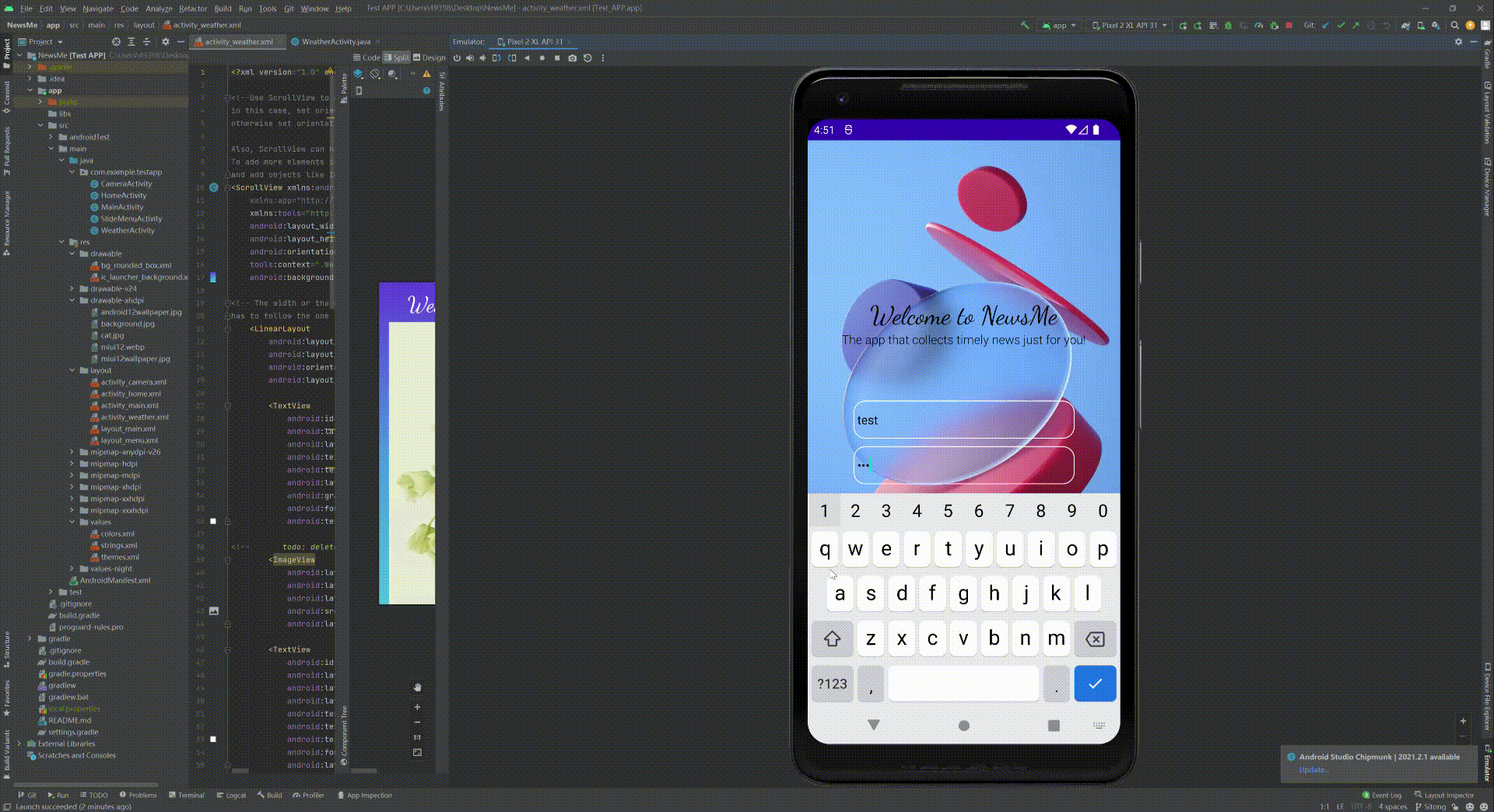Open the Refactor menu

[x=193, y=9]
